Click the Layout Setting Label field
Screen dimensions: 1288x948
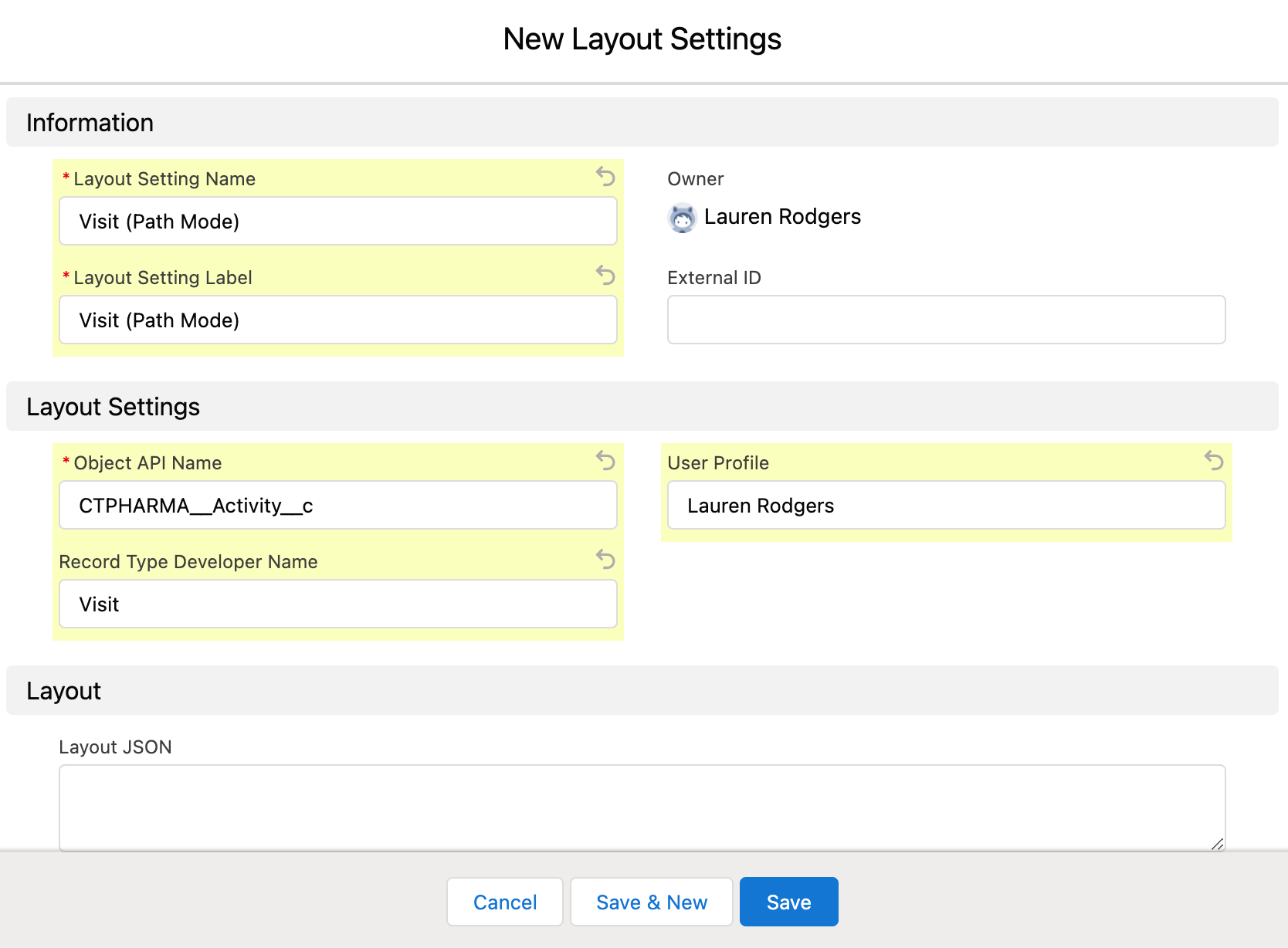pos(337,320)
